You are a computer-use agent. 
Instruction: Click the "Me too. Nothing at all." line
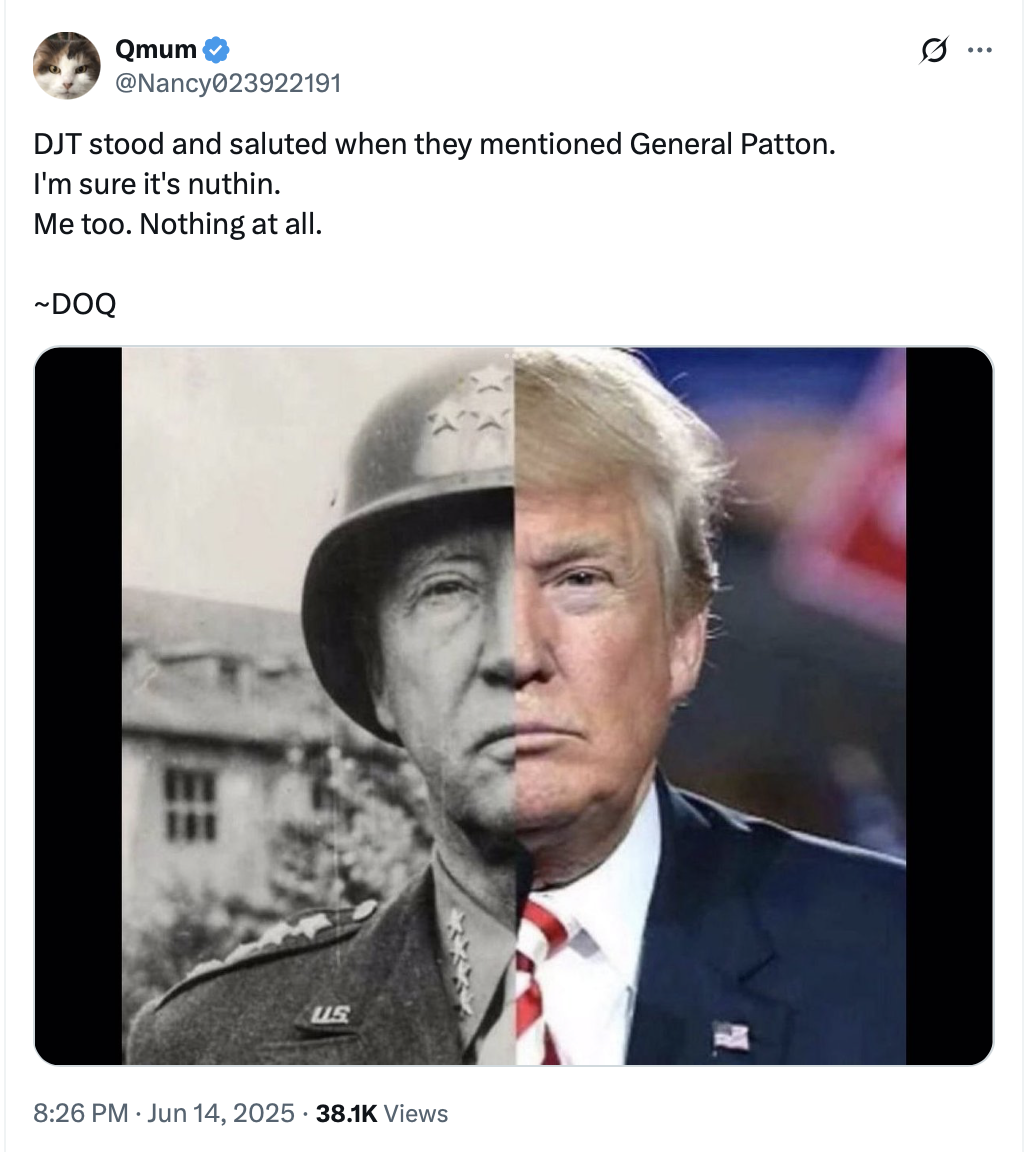[x=178, y=224]
